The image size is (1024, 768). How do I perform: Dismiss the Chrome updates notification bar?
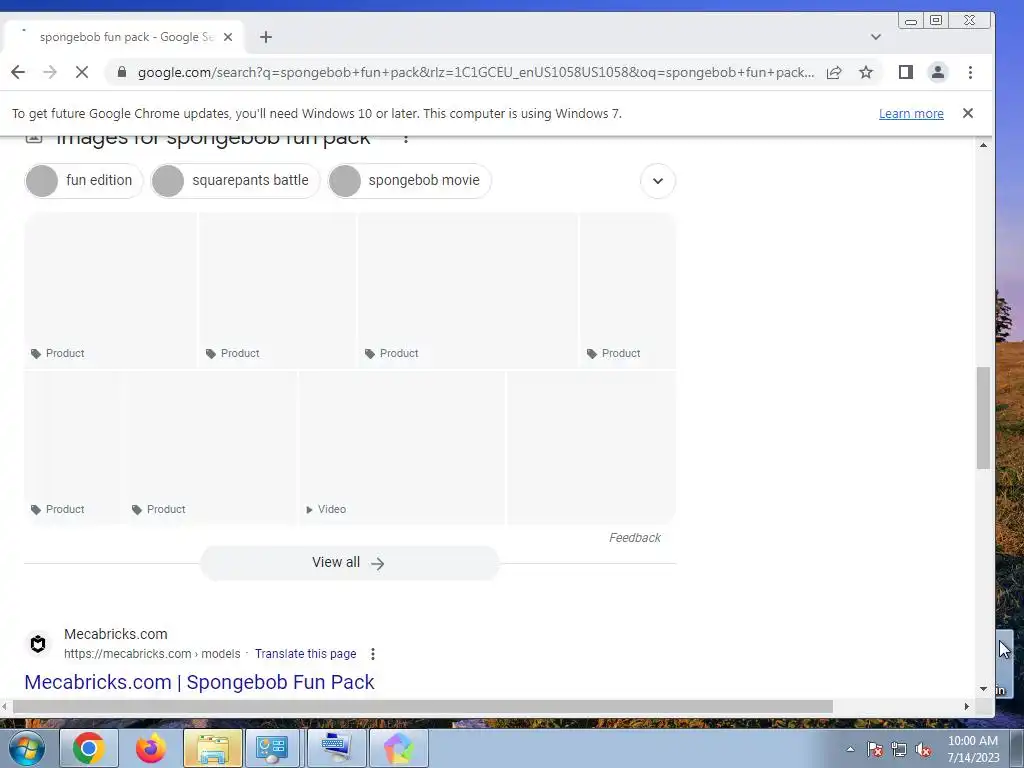click(x=968, y=113)
